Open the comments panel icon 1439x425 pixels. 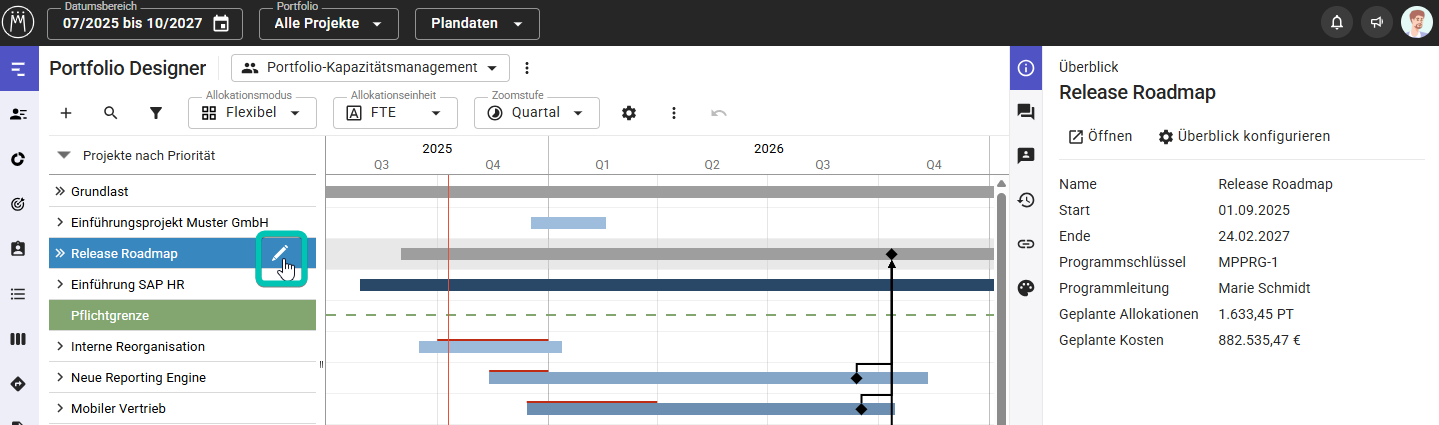click(1025, 112)
